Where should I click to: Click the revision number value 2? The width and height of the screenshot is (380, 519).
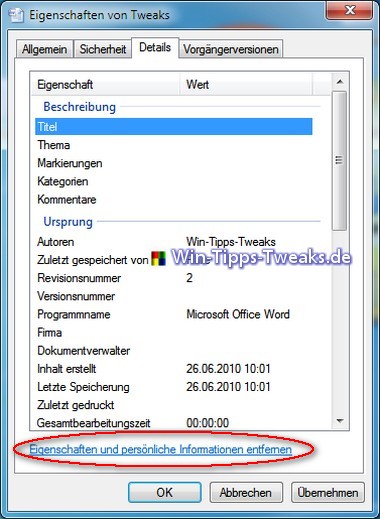click(189, 278)
